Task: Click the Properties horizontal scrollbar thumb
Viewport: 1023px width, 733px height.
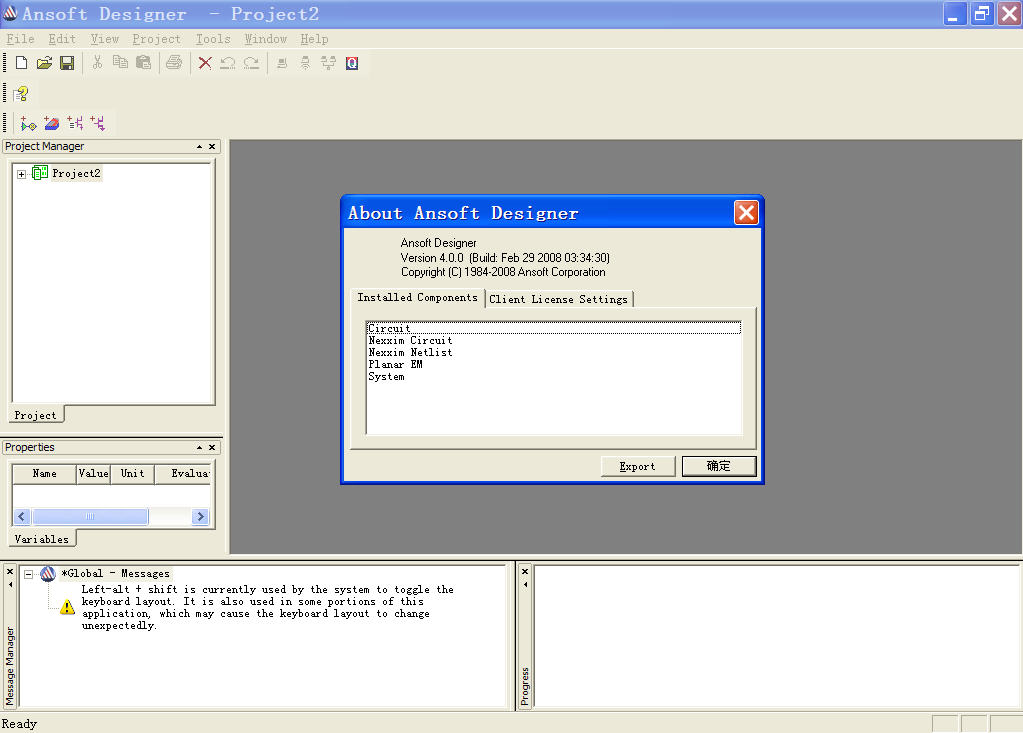Action: pyautogui.click(x=90, y=516)
